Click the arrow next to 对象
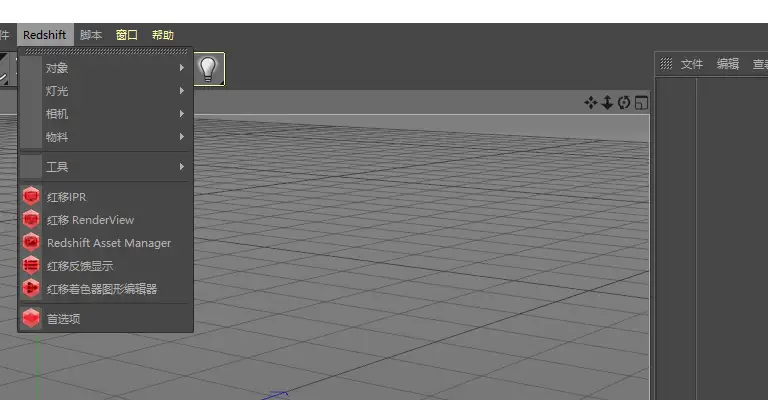Viewport: 768px width, 400px height. click(x=182, y=68)
